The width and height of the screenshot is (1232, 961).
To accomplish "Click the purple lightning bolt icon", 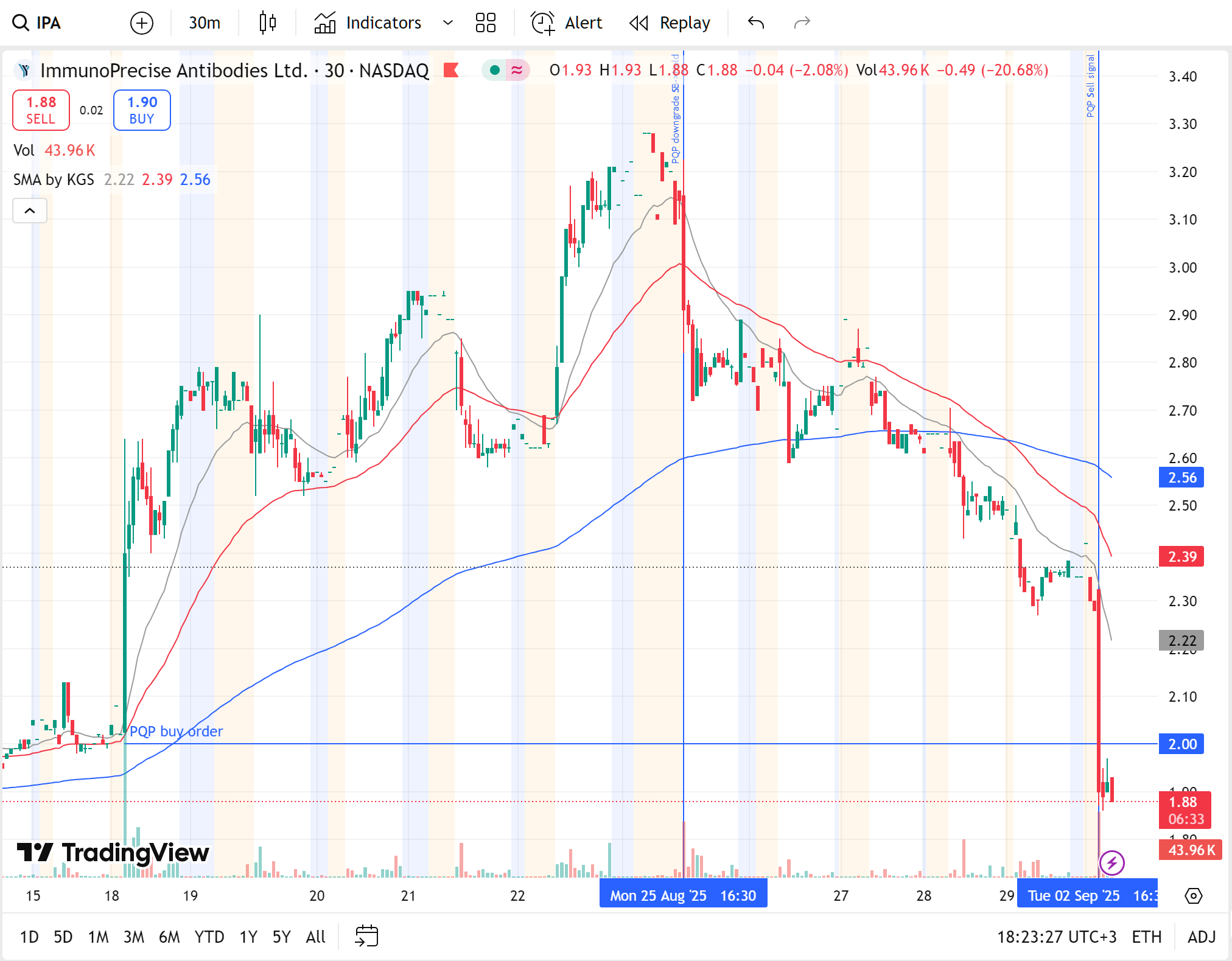I will [1111, 862].
